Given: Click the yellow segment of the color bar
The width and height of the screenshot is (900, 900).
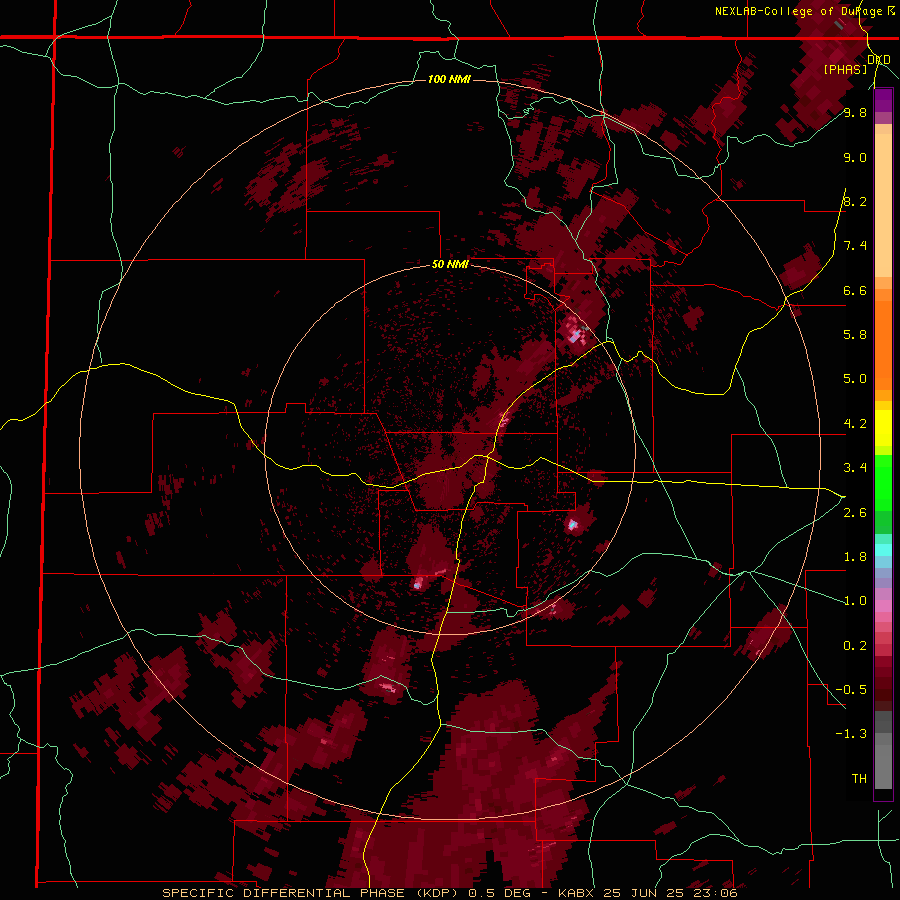Looking at the screenshot, I should (x=883, y=428).
